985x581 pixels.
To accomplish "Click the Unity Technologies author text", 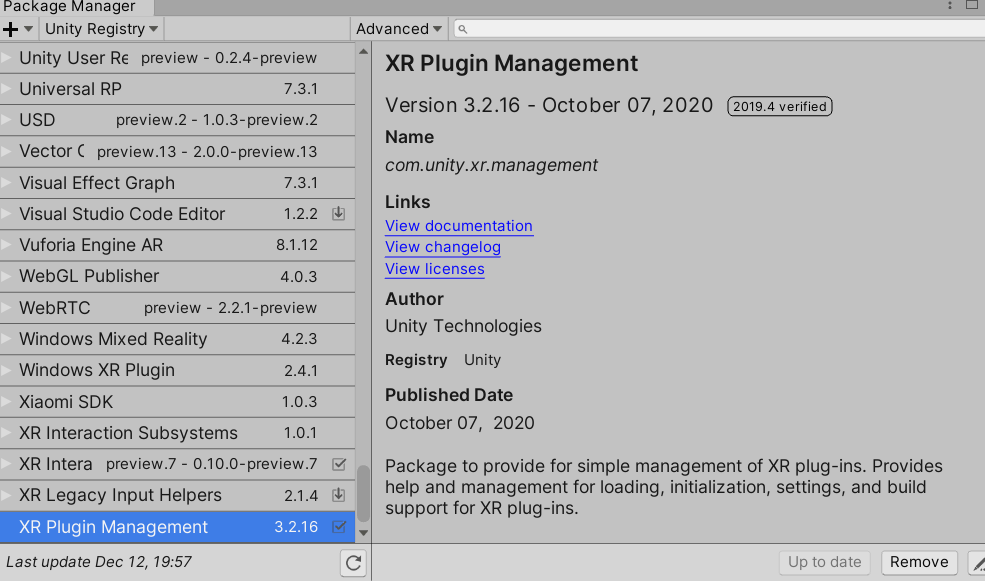I will (463, 326).
